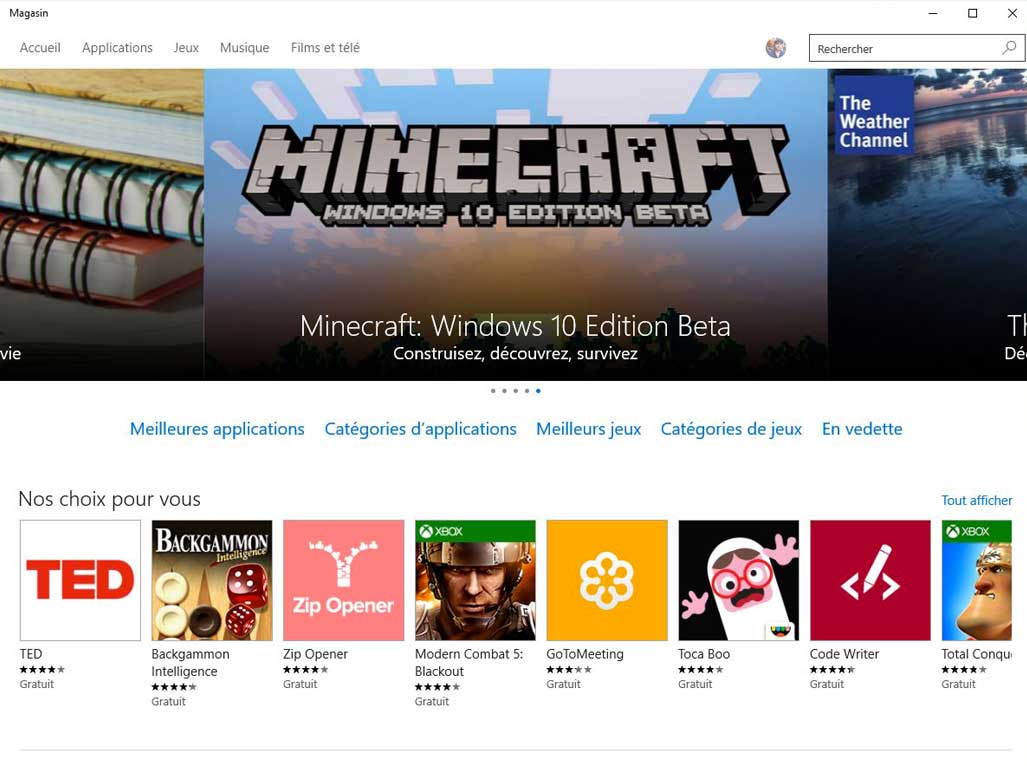
Task: Open the GoToMeeting app icon
Action: click(x=607, y=580)
